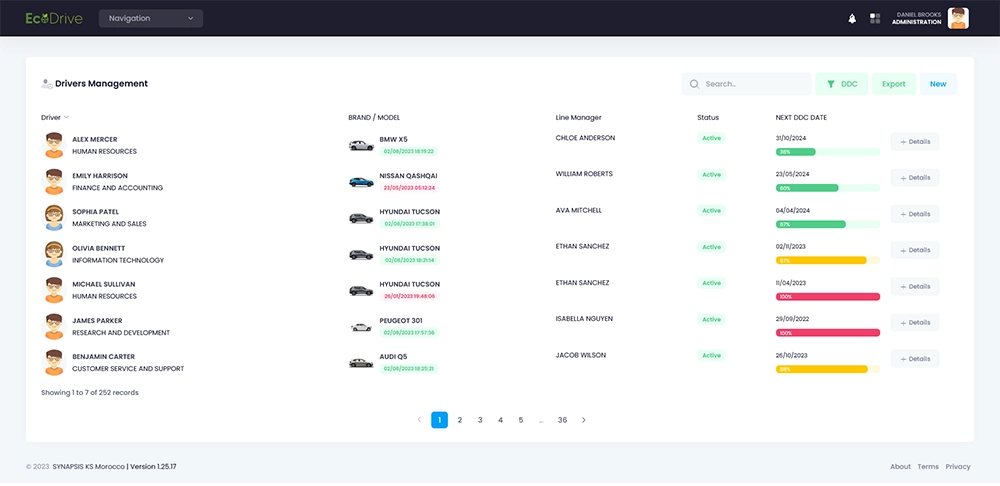Click the DDC filter button
1000x486 pixels.
841,84
